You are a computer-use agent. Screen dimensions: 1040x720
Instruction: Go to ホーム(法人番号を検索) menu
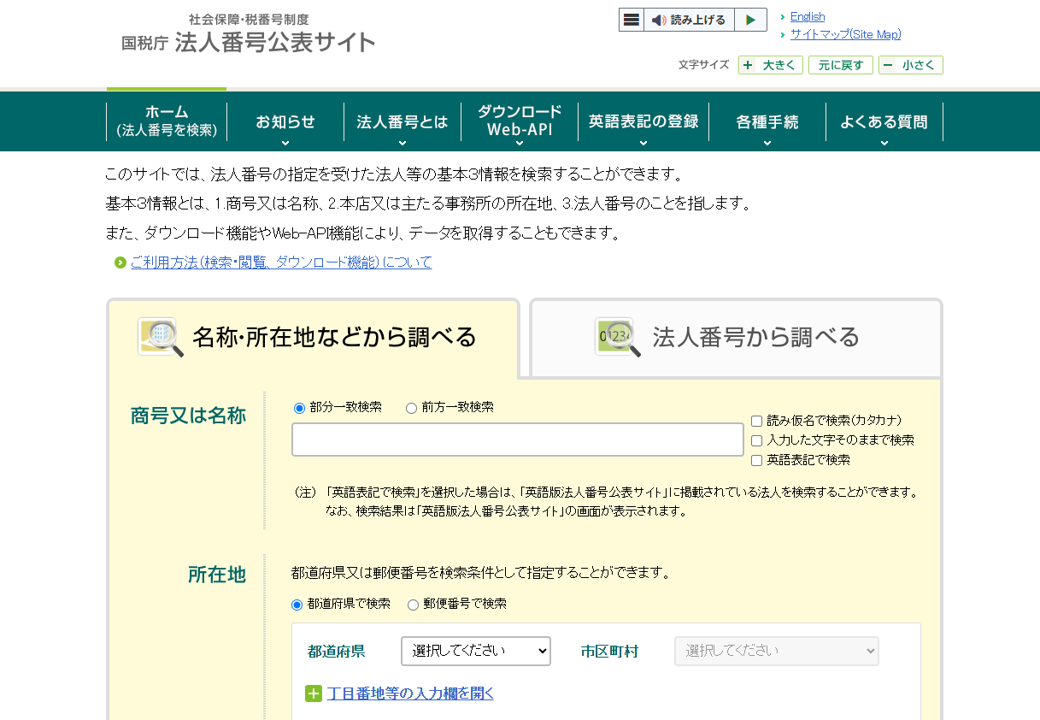166,121
